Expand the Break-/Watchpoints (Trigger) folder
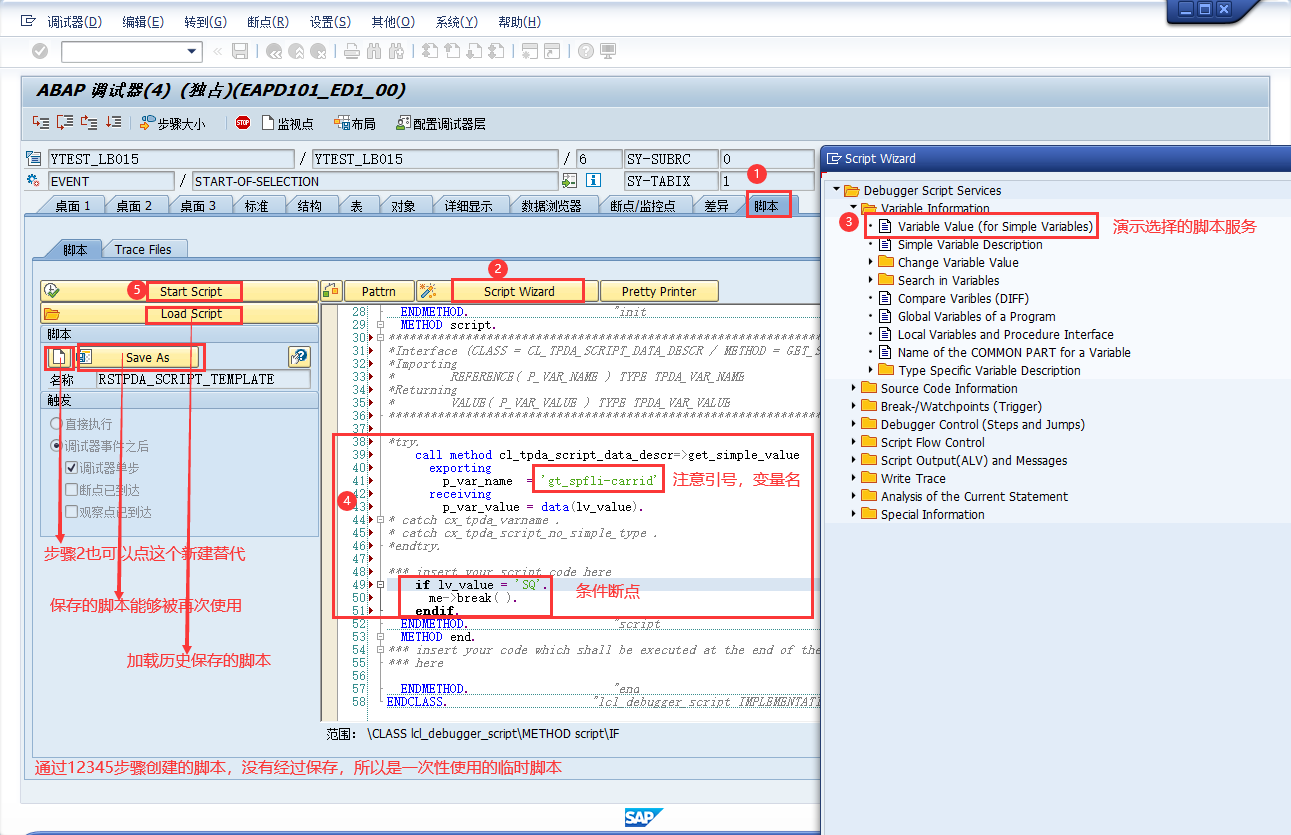 853,406
